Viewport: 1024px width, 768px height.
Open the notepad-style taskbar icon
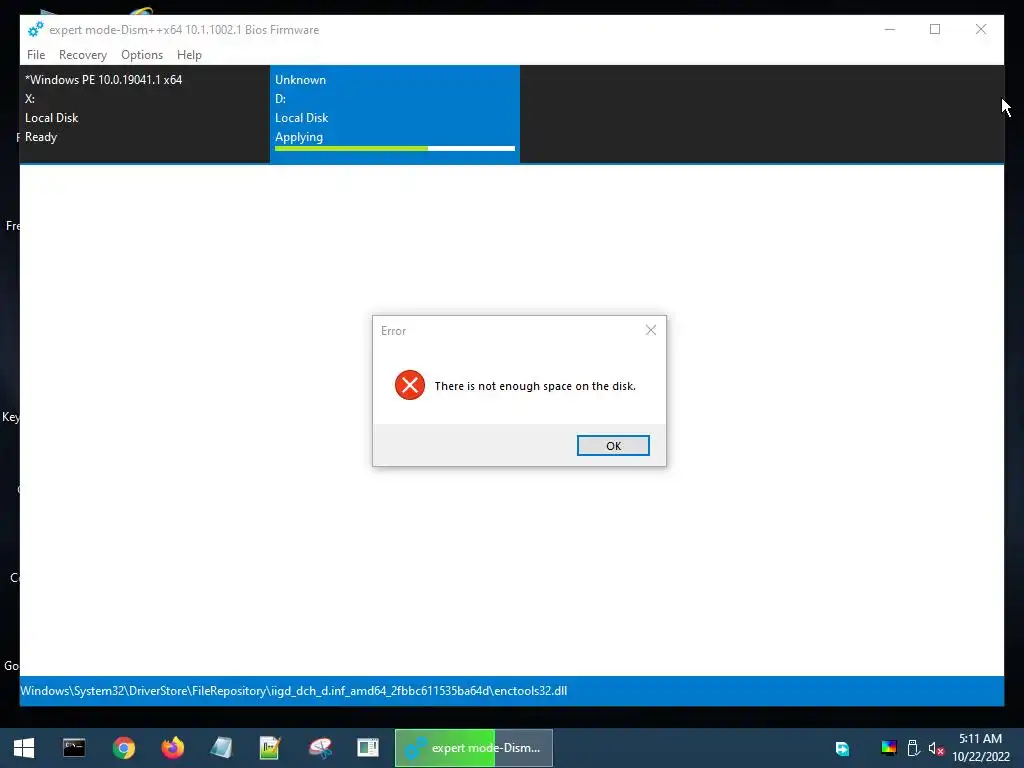[221, 748]
